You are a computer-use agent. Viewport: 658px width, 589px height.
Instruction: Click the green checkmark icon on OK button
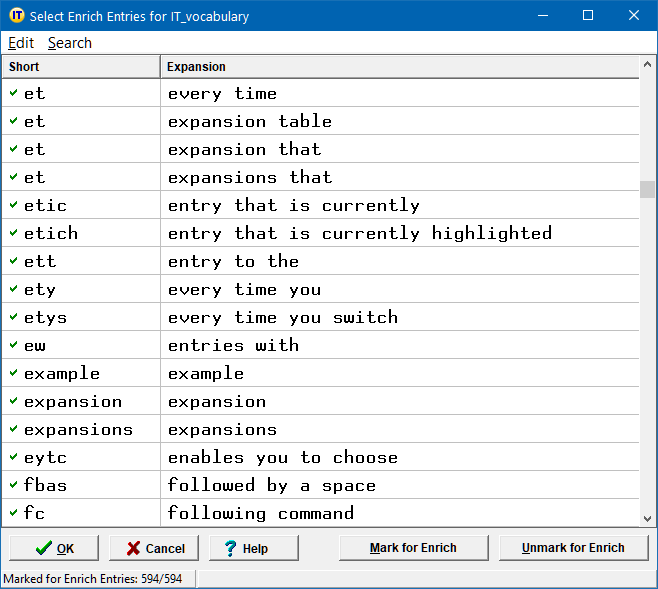43,548
